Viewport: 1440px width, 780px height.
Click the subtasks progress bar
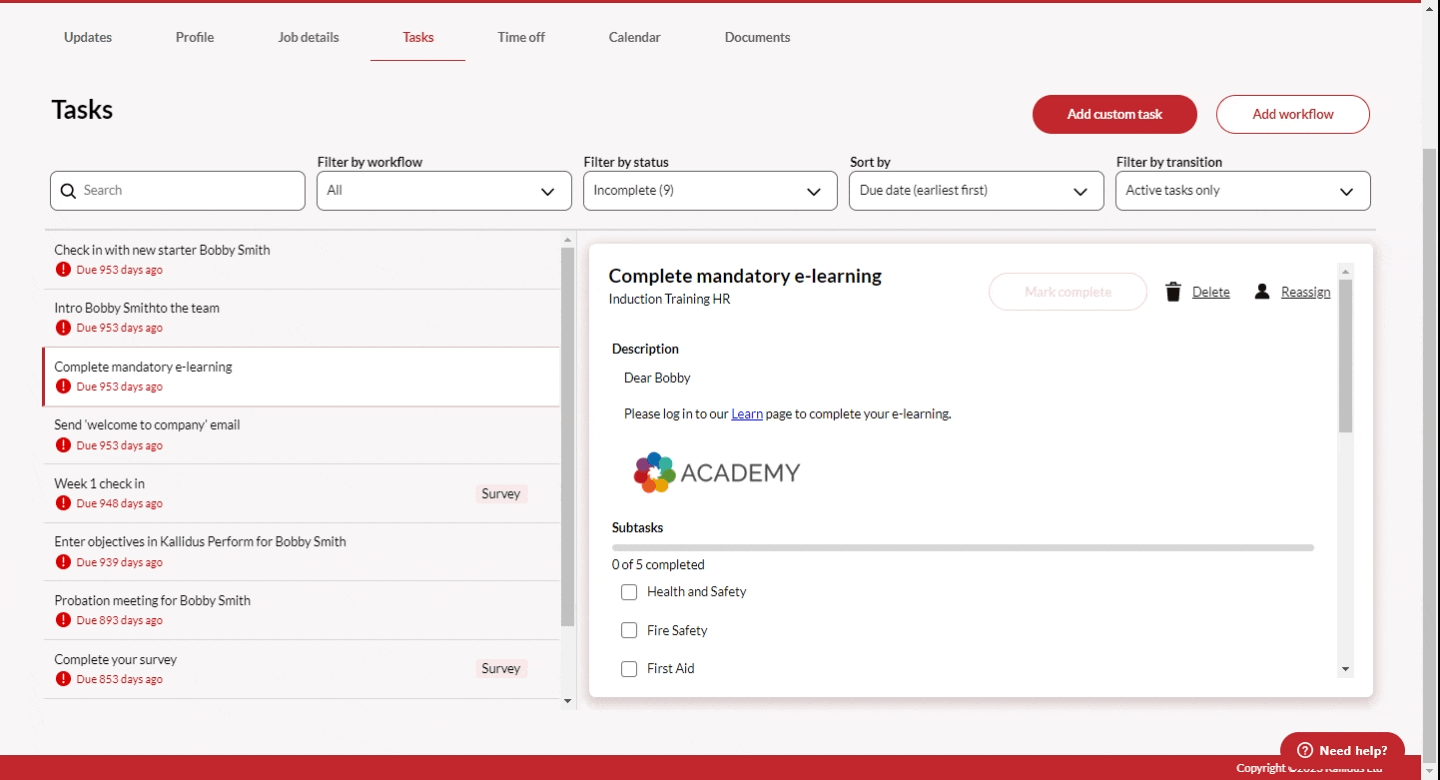[x=962, y=548]
